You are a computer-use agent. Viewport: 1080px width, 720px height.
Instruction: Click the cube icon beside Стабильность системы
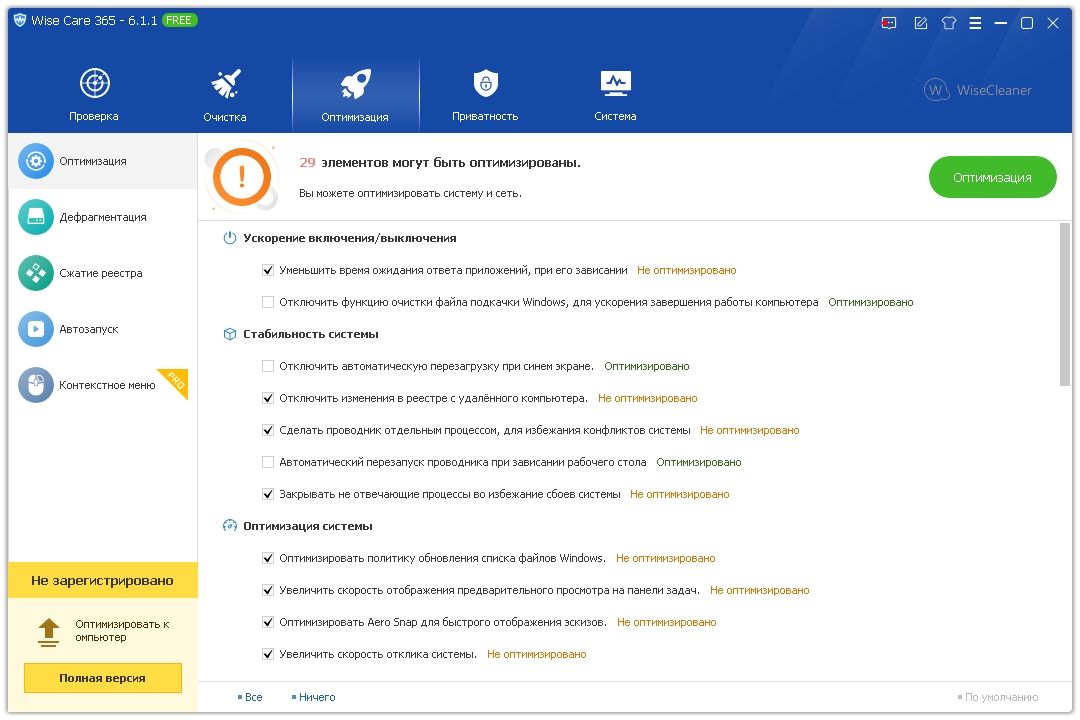pos(230,334)
